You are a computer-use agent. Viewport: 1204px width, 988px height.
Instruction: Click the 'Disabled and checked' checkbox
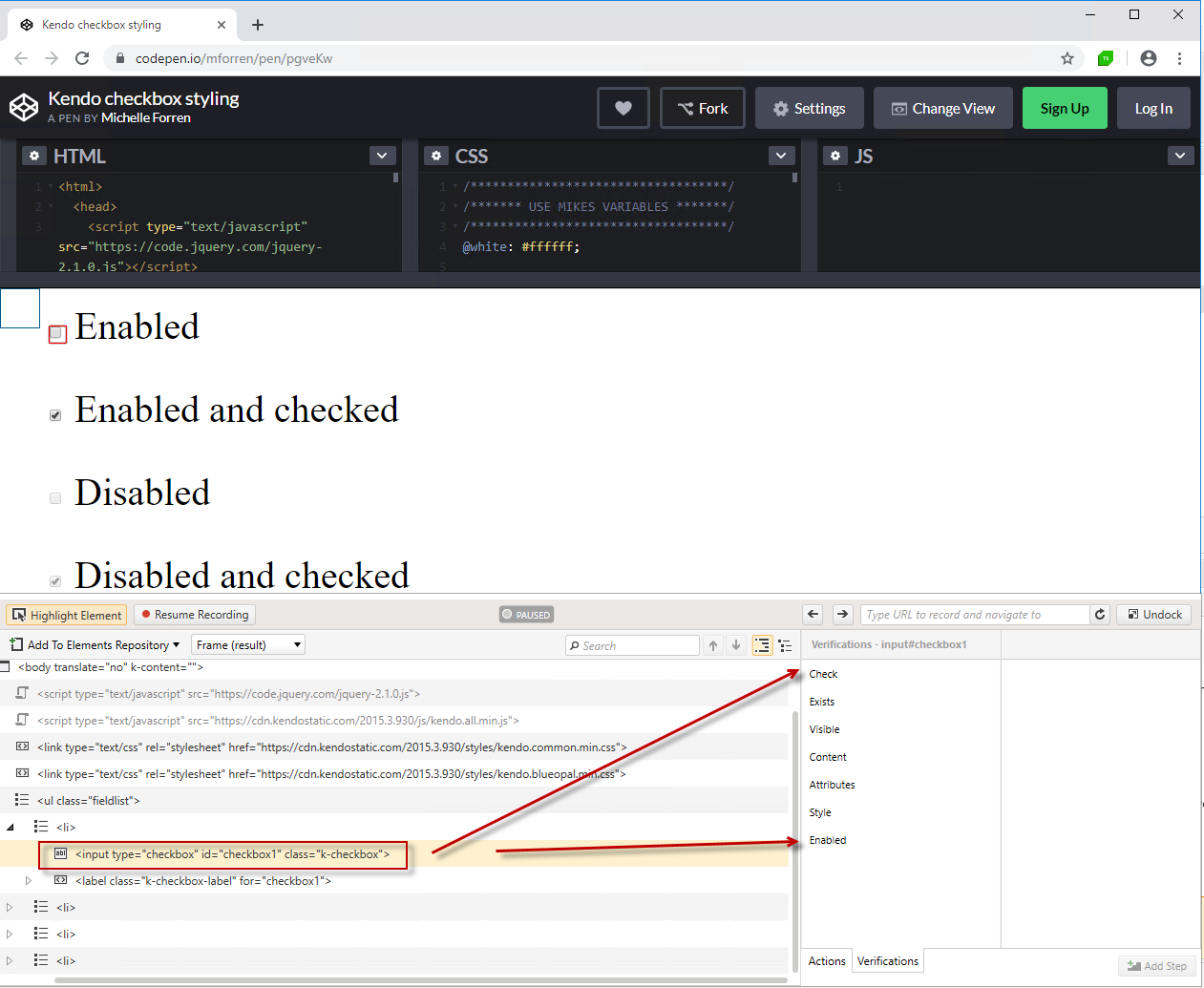55,581
